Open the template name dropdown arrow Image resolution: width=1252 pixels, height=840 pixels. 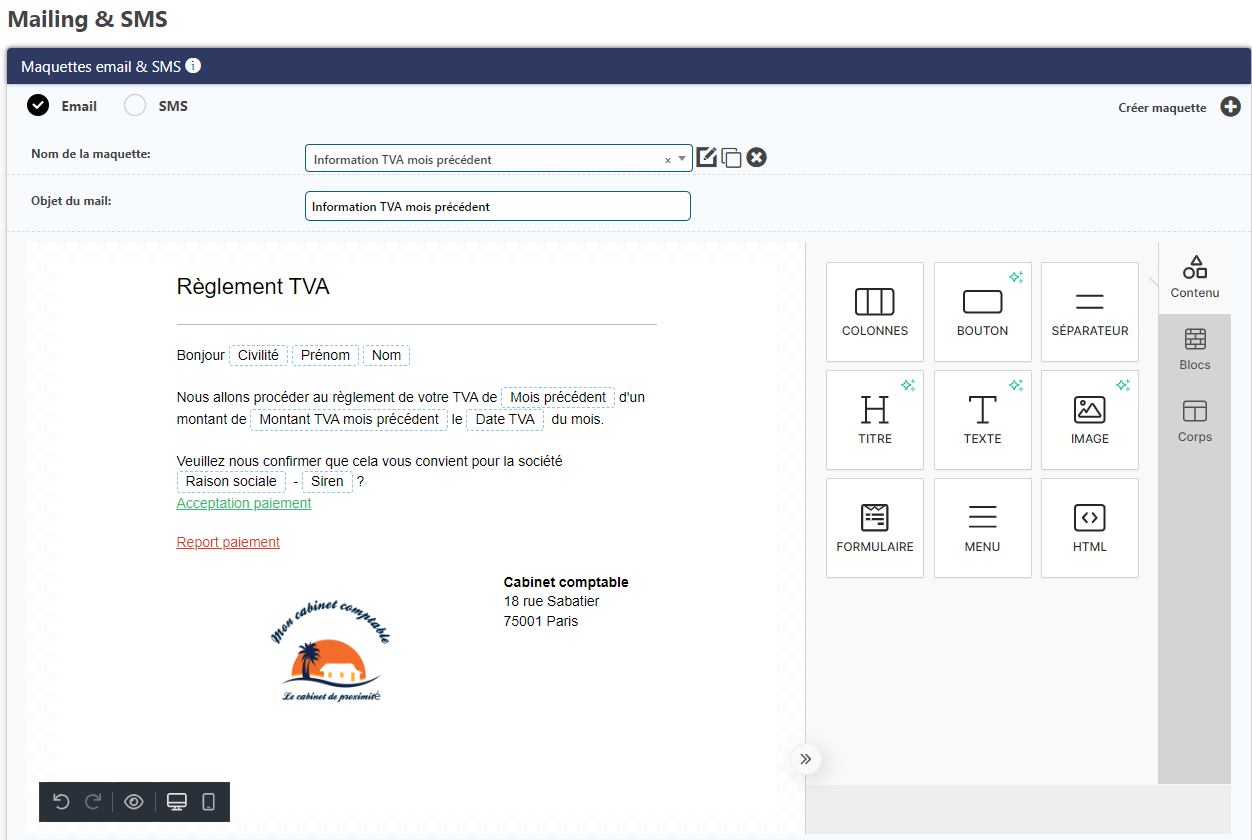(682, 158)
